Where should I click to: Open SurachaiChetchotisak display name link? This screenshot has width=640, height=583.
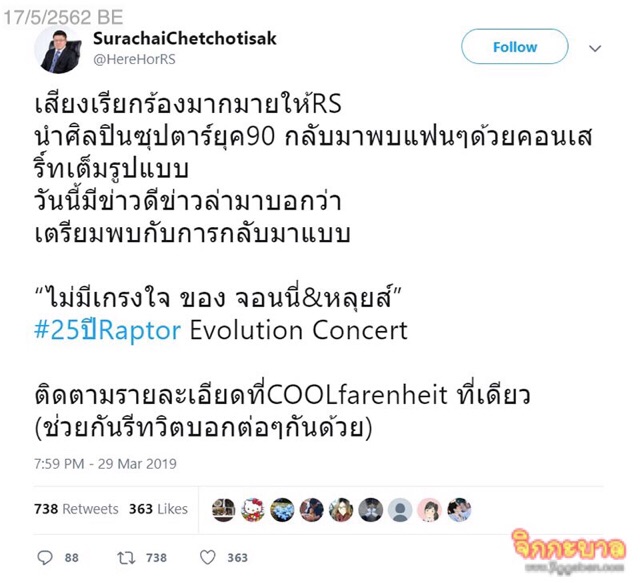(x=185, y=38)
